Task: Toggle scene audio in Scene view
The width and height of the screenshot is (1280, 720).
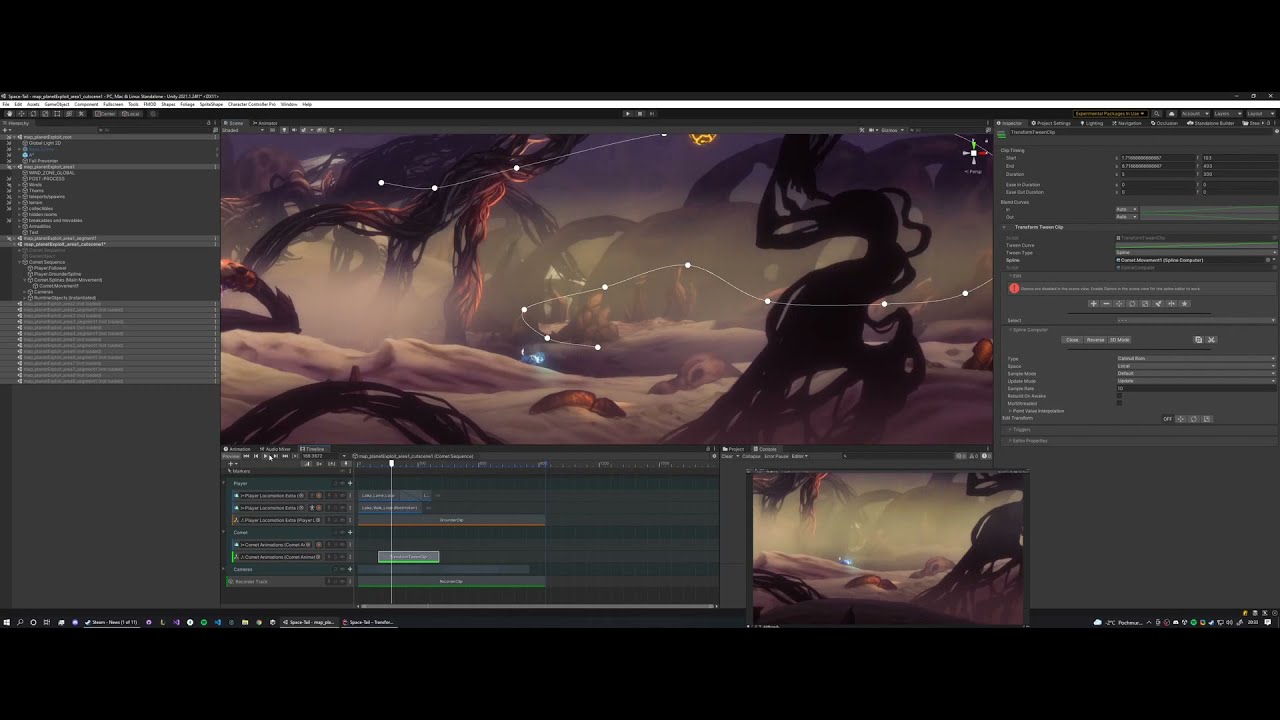Action: coord(294,130)
